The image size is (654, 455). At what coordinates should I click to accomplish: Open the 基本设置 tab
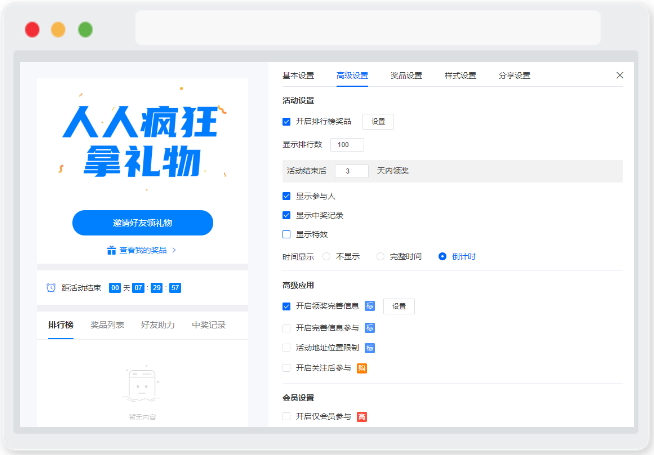298,75
